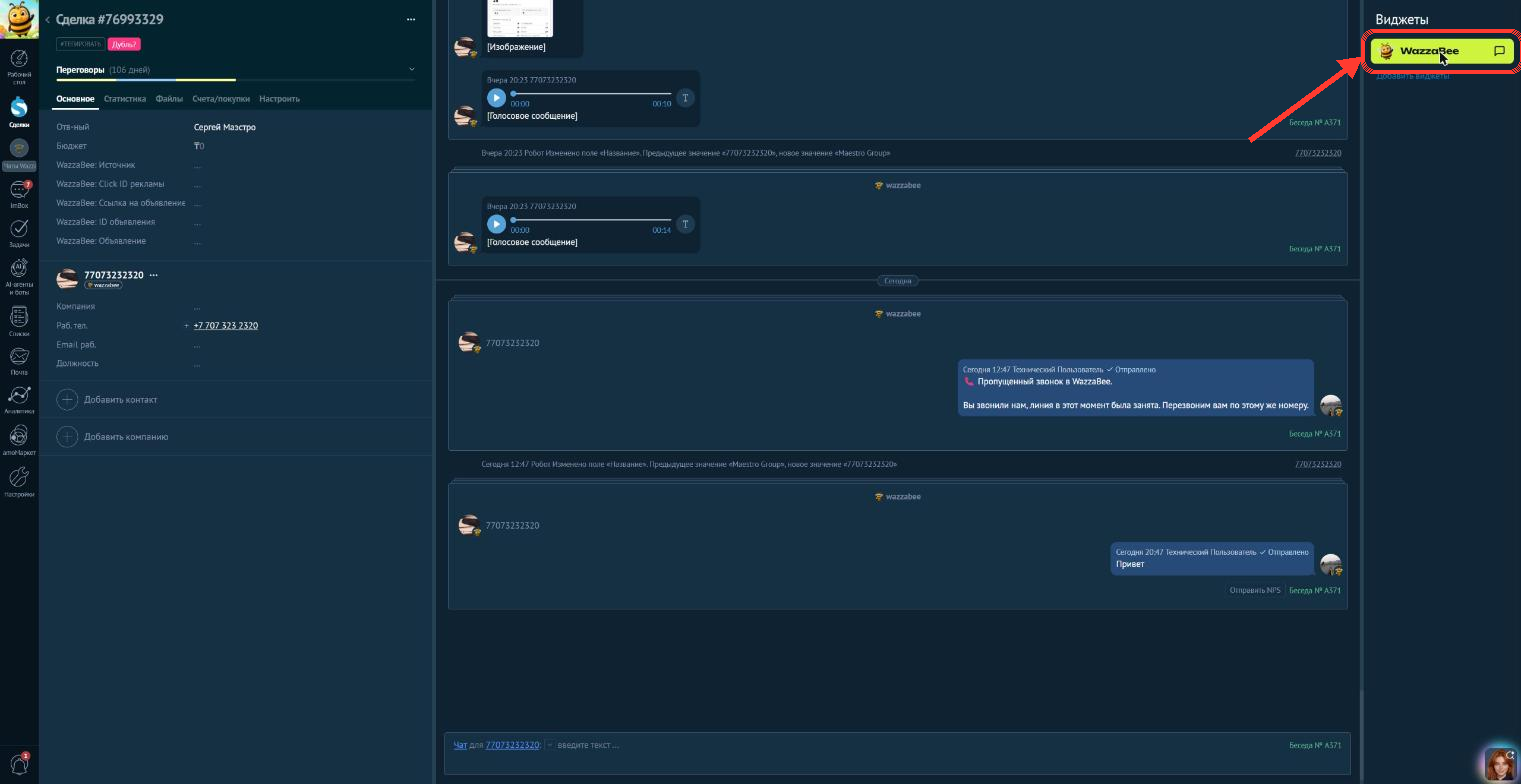Seek within the 00:10 voice message track
Screen dimensions: 1521x784
coord(592,94)
